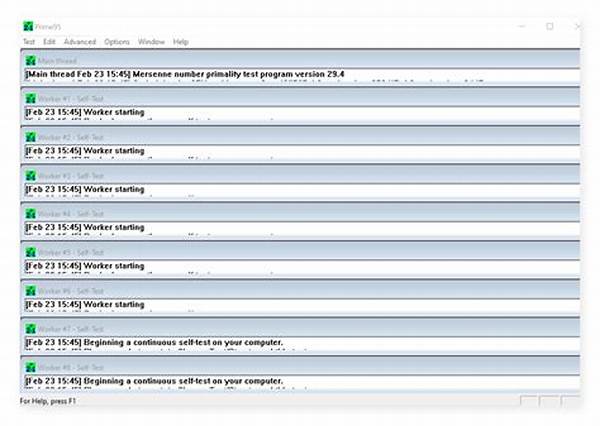This screenshot has height=426, width=600.
Task: Click the Worker #1 window icon
Action: [x=31, y=98]
